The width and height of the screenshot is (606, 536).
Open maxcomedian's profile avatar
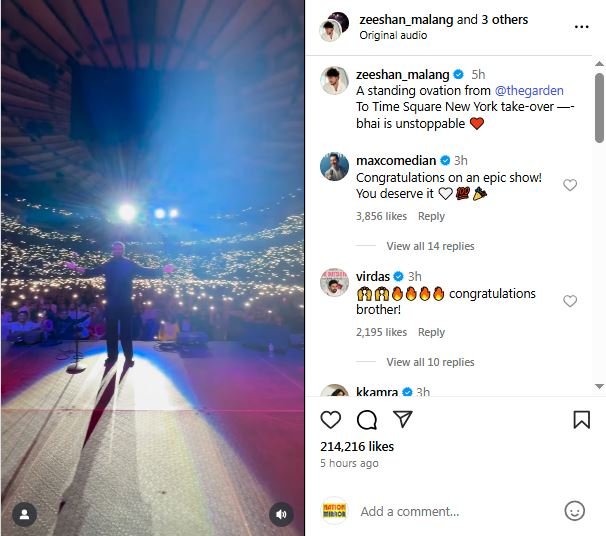click(x=334, y=167)
